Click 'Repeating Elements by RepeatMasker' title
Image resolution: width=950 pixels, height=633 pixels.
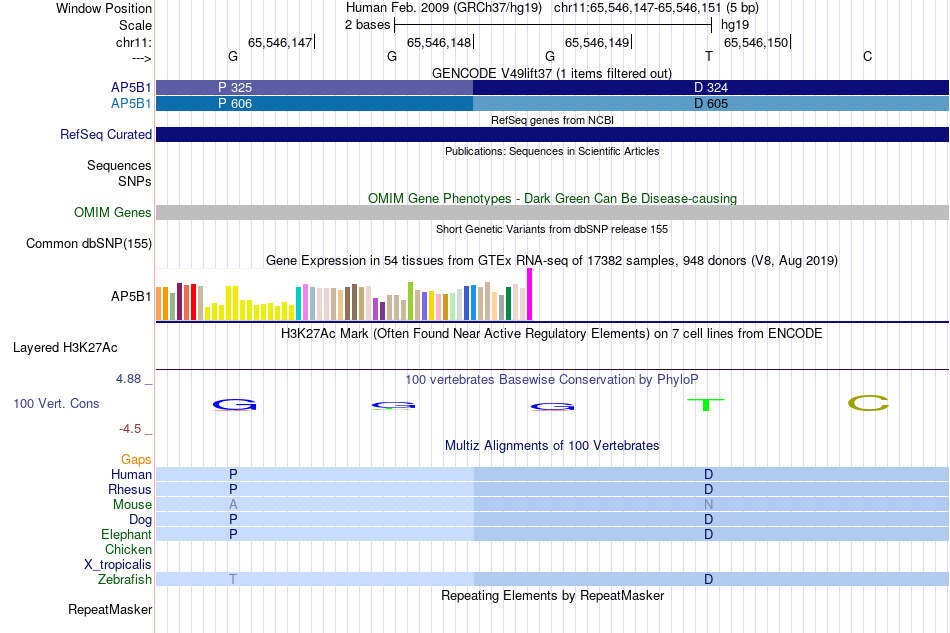pyautogui.click(x=552, y=595)
